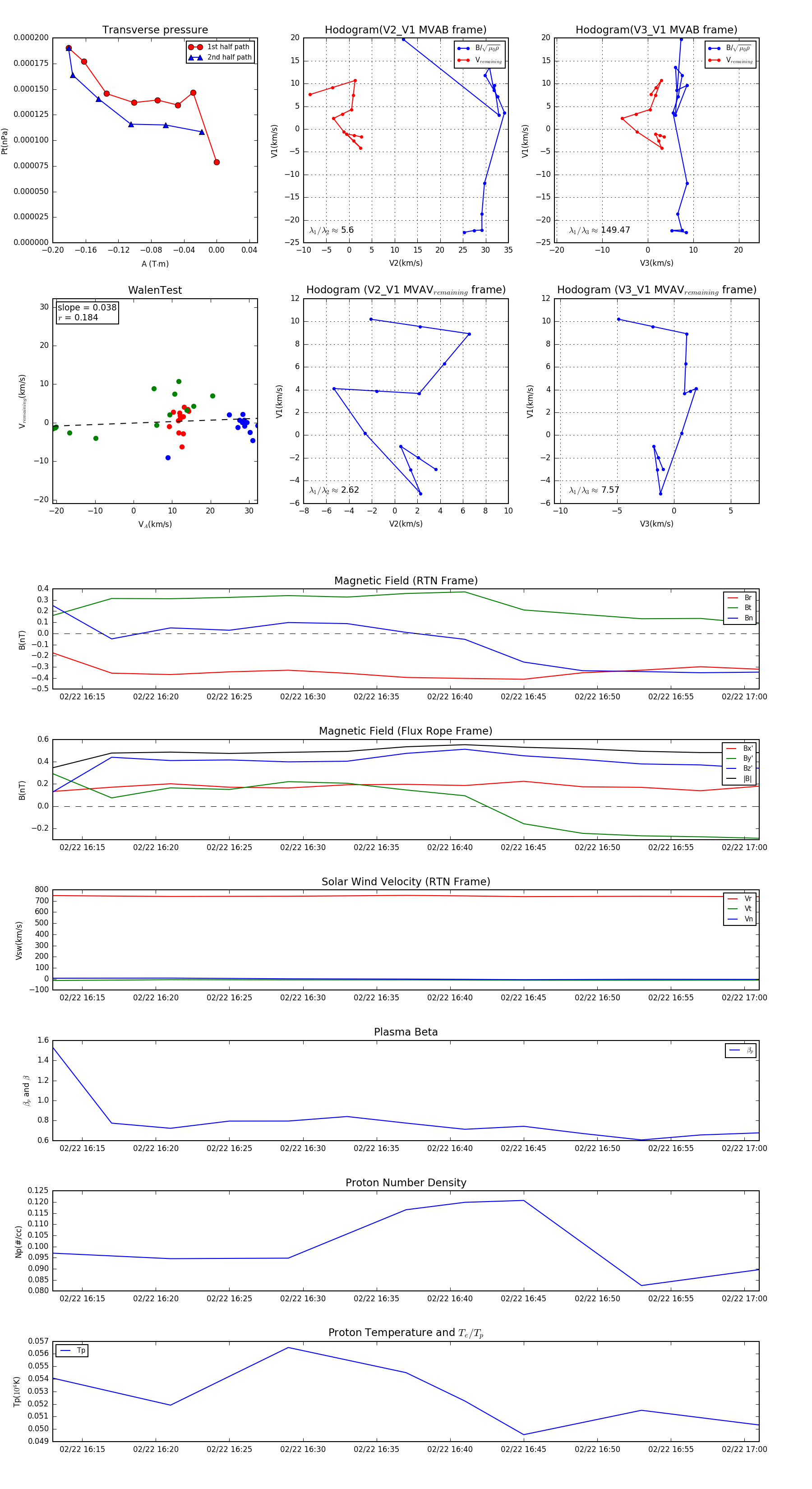Click the 'Tp' legend entry
812x1489 pixels.
click(x=72, y=1350)
